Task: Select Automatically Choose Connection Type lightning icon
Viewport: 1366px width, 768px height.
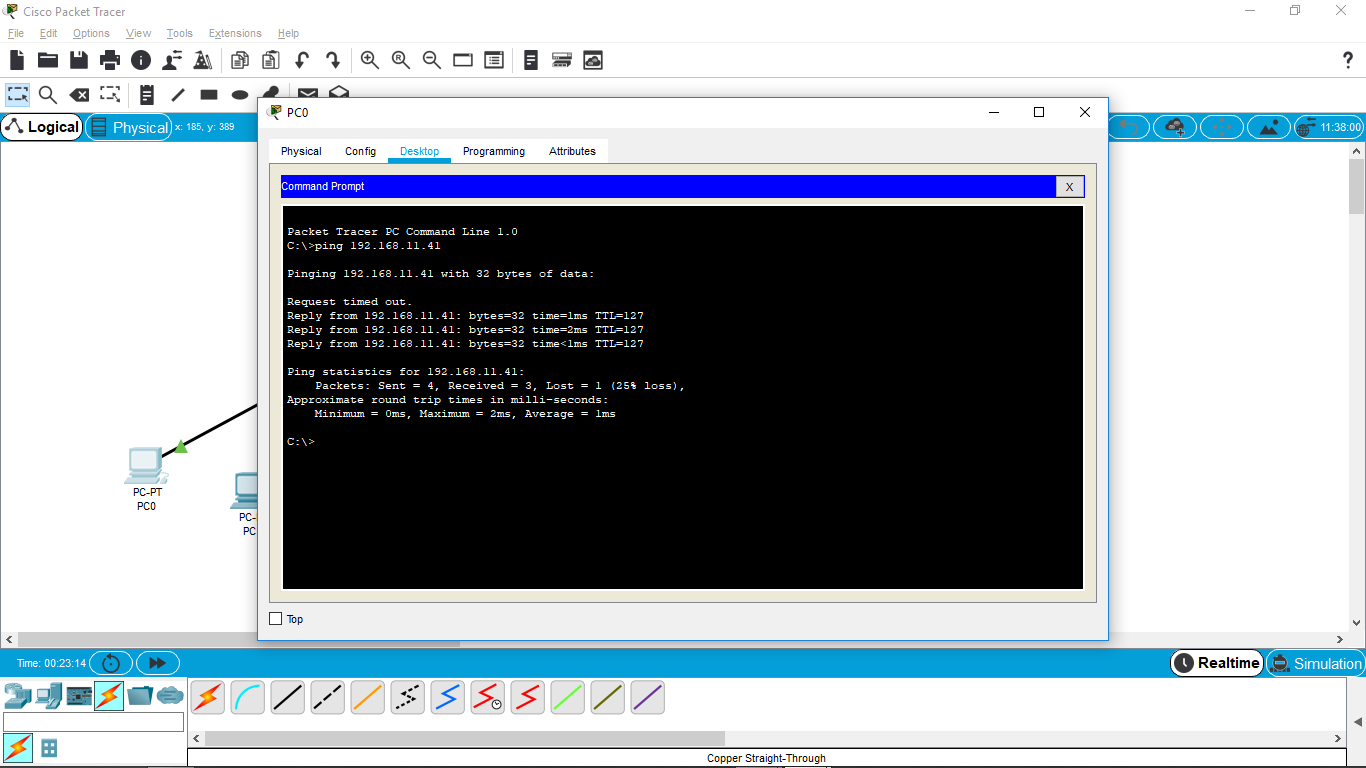Action: click(x=208, y=697)
